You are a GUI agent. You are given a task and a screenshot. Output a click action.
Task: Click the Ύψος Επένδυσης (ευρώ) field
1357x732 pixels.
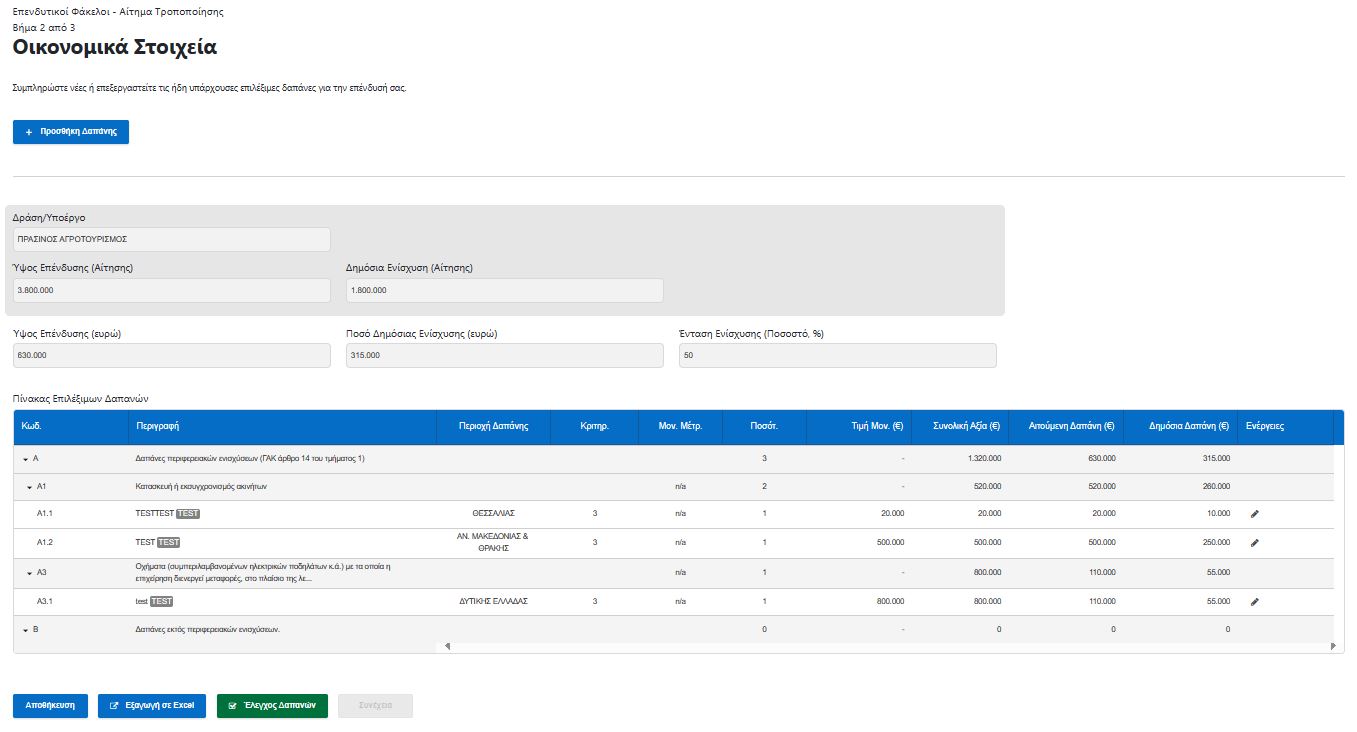click(171, 355)
